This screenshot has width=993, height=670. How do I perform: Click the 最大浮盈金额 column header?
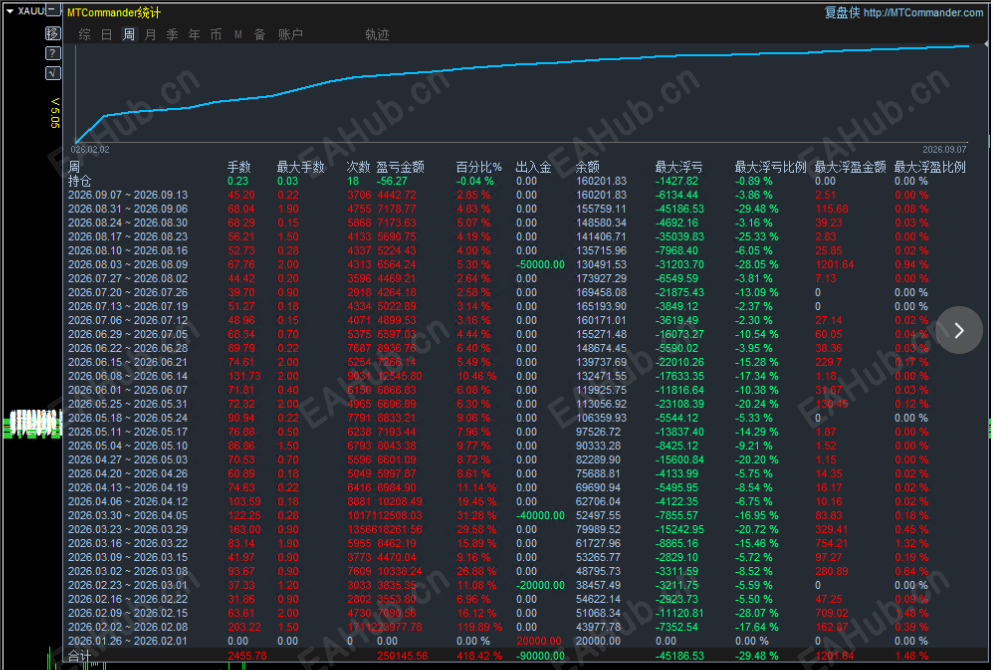851,167
